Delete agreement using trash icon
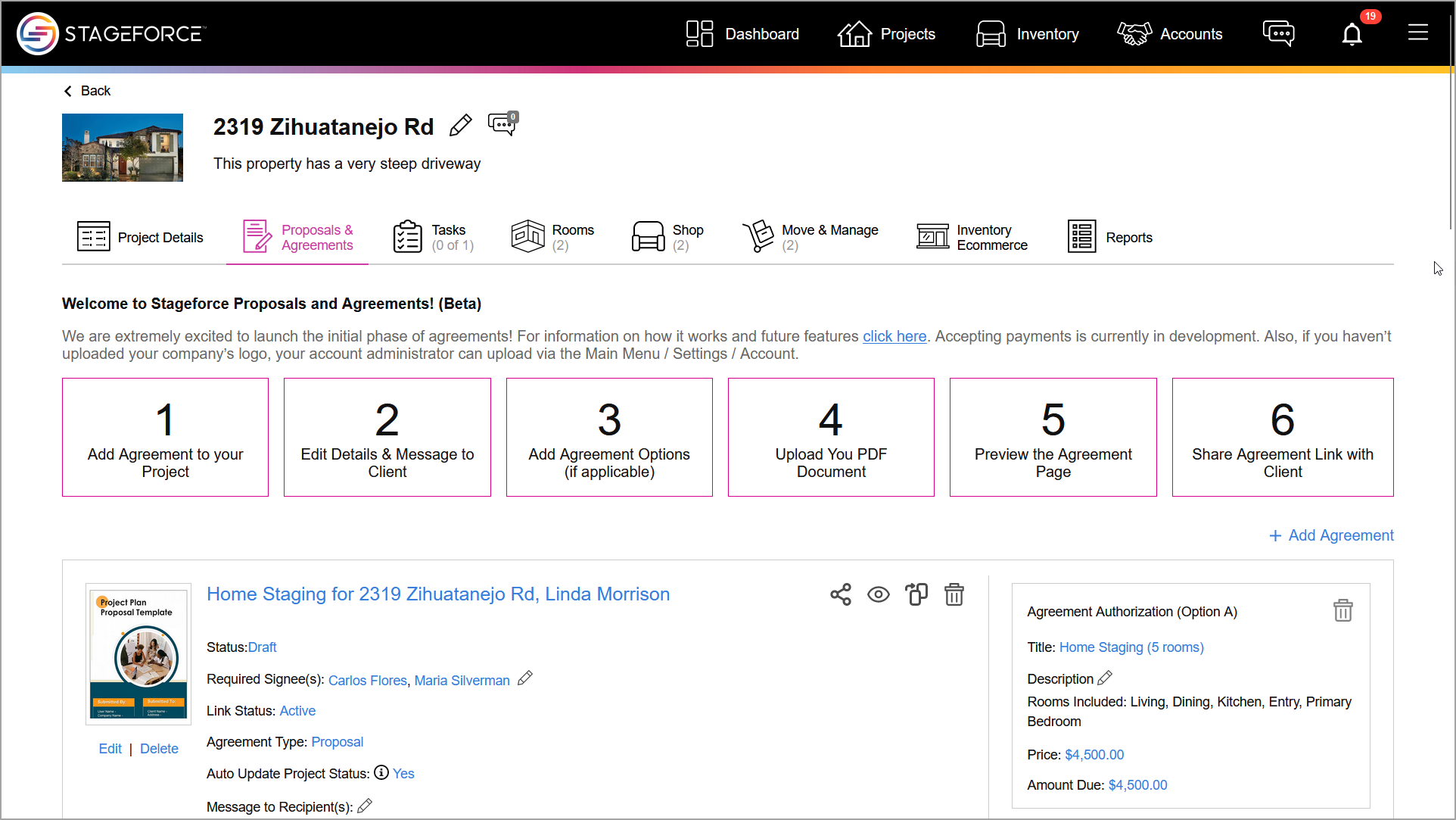Image resolution: width=1456 pixels, height=820 pixels. (954, 594)
